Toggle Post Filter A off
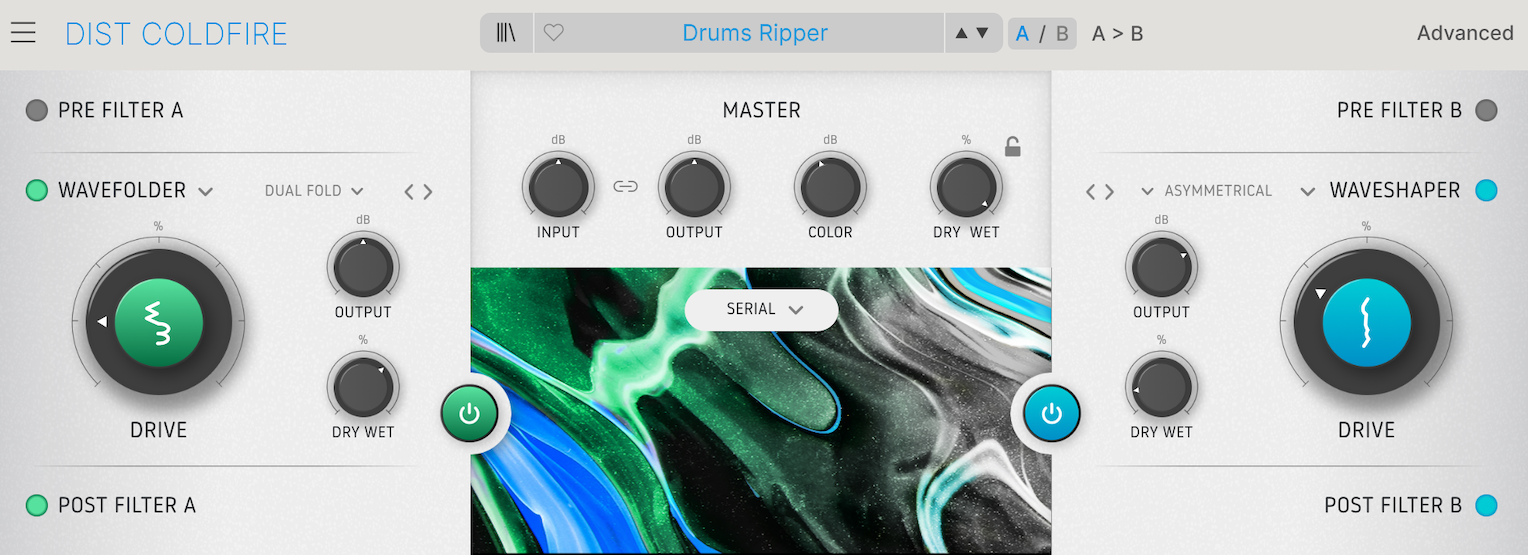1528x555 pixels. click(x=37, y=505)
